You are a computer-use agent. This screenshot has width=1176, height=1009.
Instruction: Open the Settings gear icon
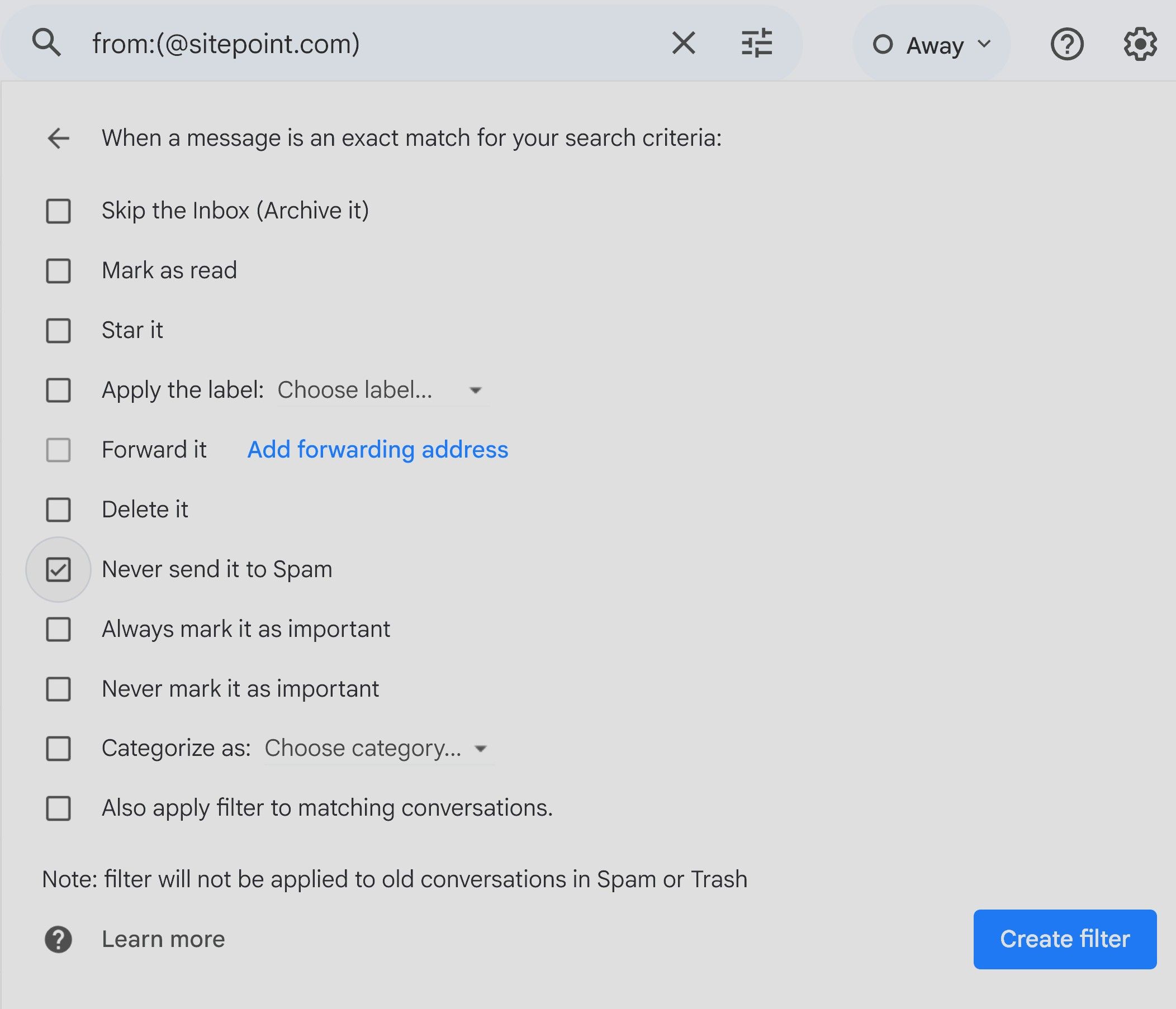click(1140, 44)
